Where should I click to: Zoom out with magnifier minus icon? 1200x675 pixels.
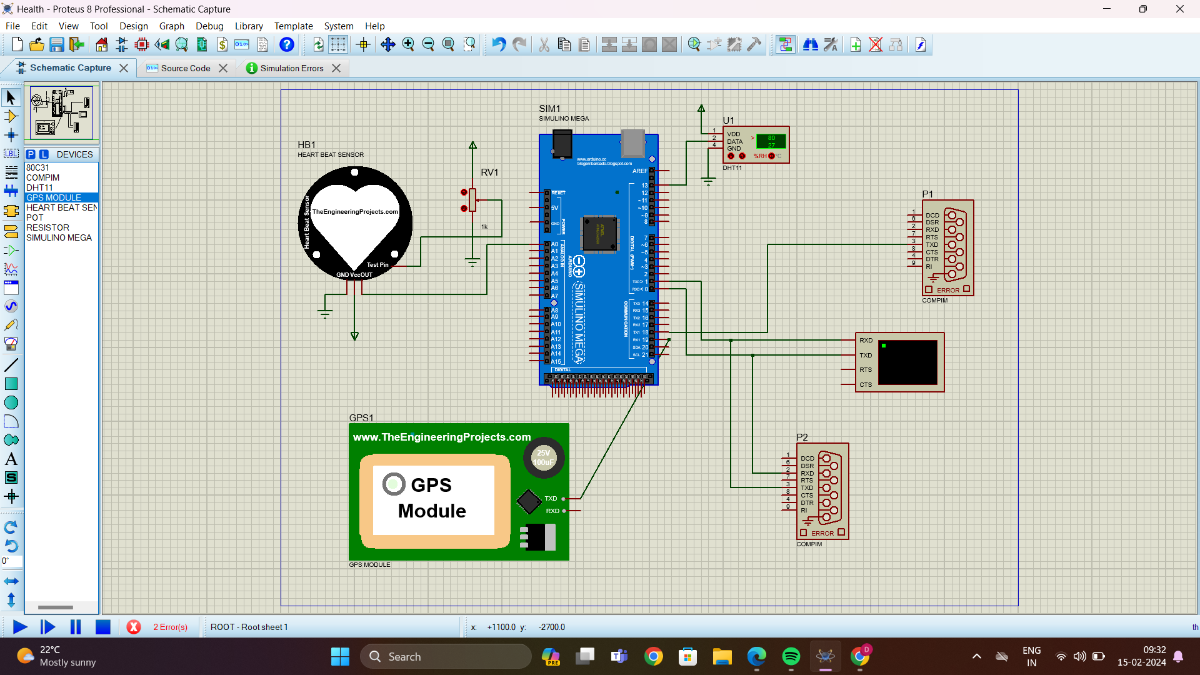pyautogui.click(x=428, y=45)
